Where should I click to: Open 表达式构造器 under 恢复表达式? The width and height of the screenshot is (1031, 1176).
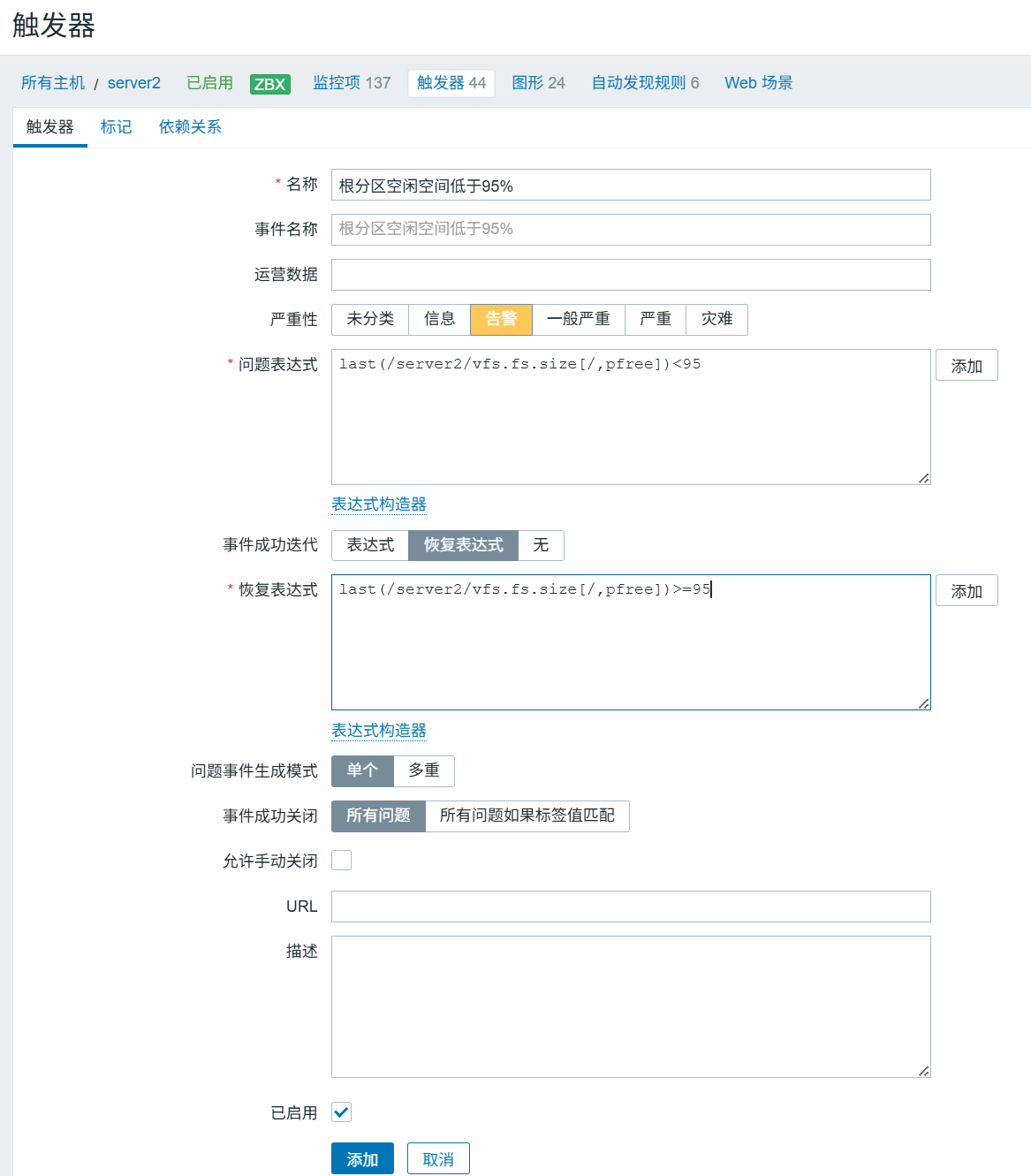(x=379, y=731)
